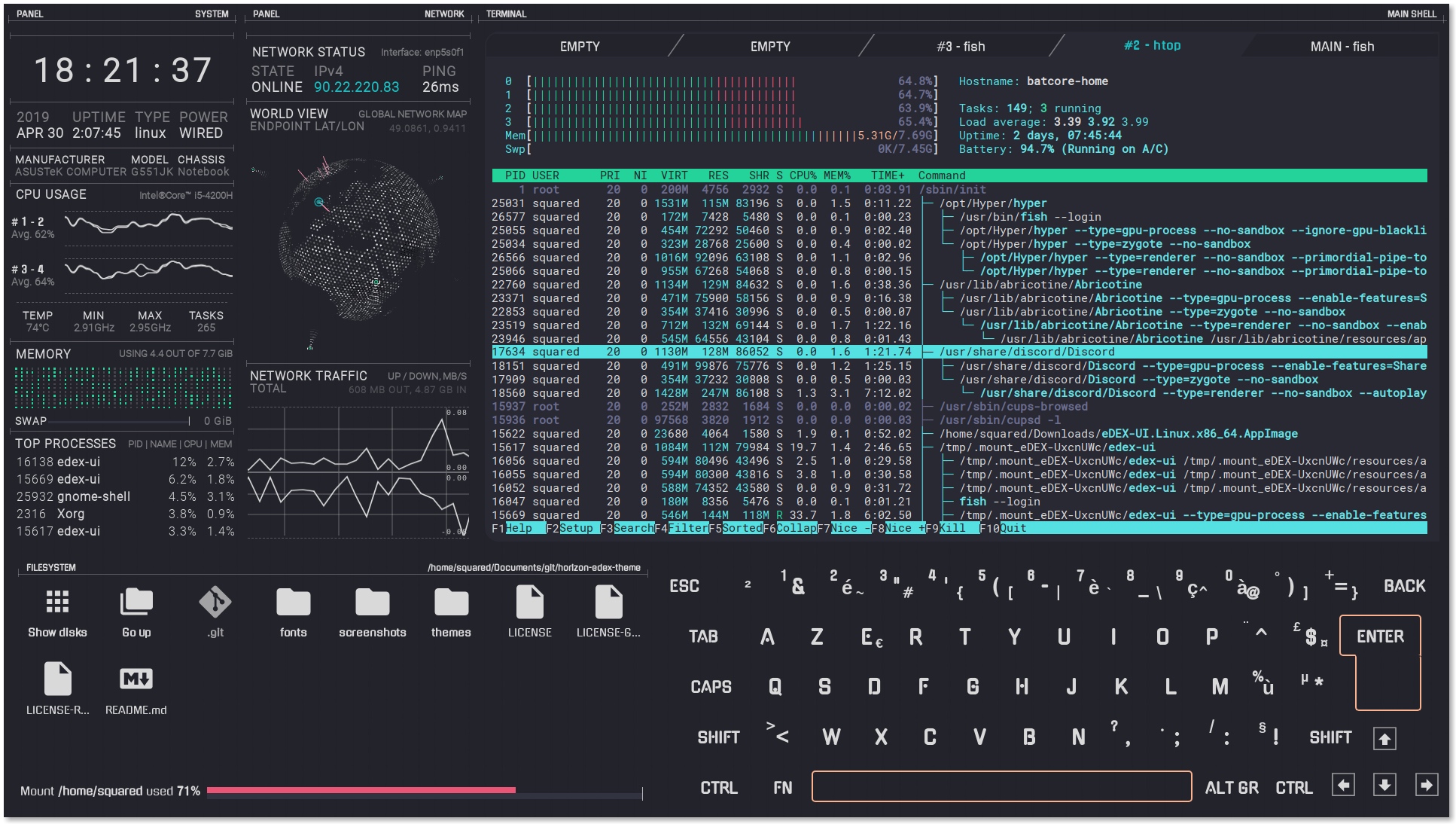Screen dimensions: 1456x824
Task: Click F9 Kill in htop footer
Action: click(x=952, y=528)
